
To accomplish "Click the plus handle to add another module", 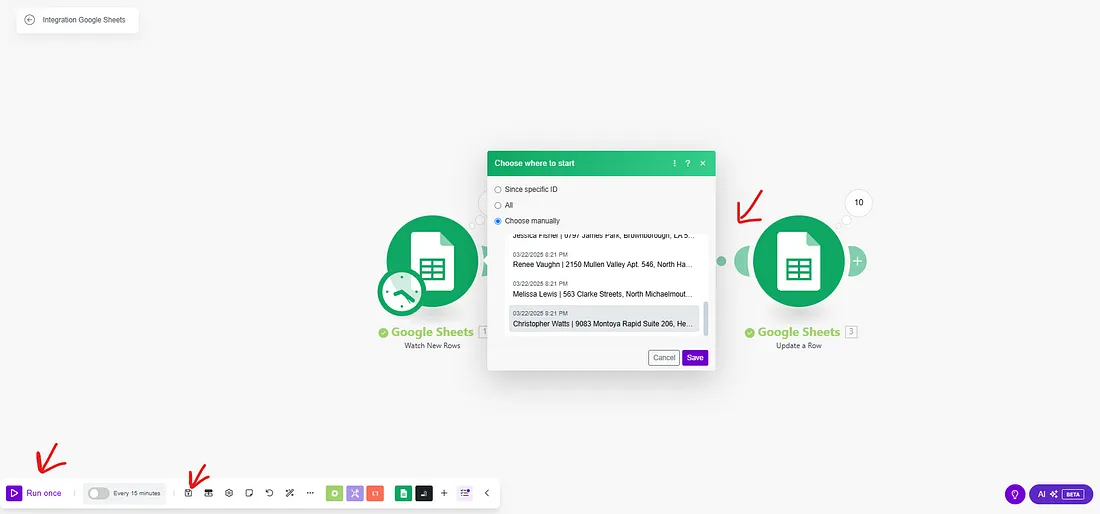I will 857,261.
